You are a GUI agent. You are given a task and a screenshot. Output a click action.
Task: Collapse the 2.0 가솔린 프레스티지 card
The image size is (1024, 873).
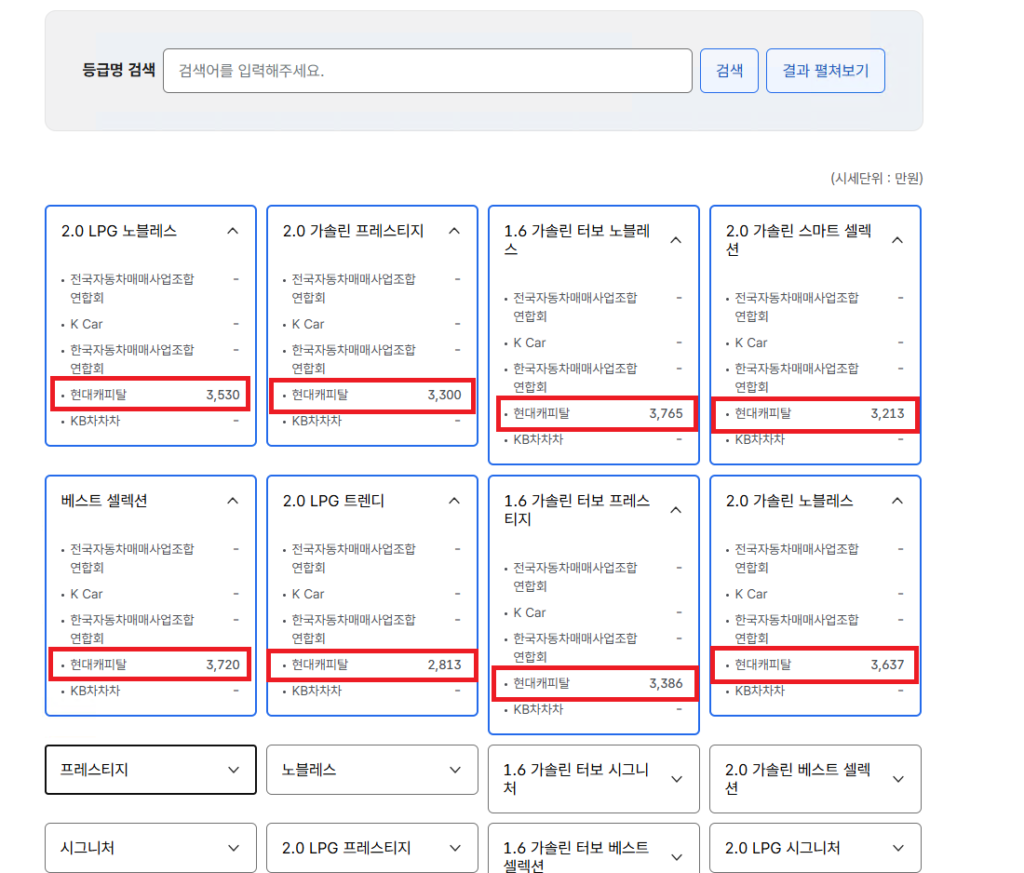455,231
